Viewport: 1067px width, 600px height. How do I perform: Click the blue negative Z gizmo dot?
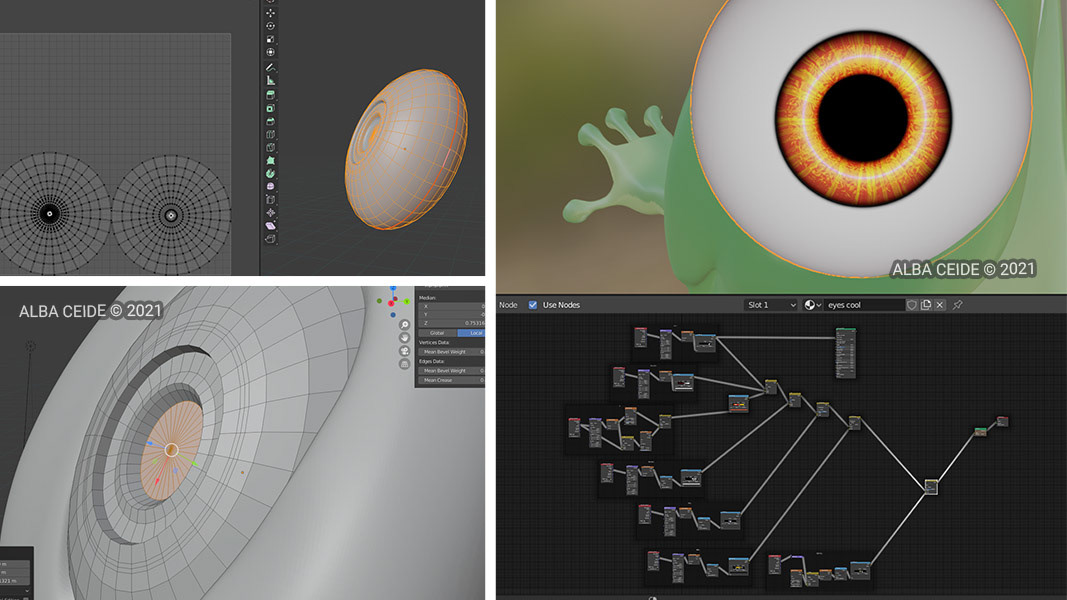(393, 315)
